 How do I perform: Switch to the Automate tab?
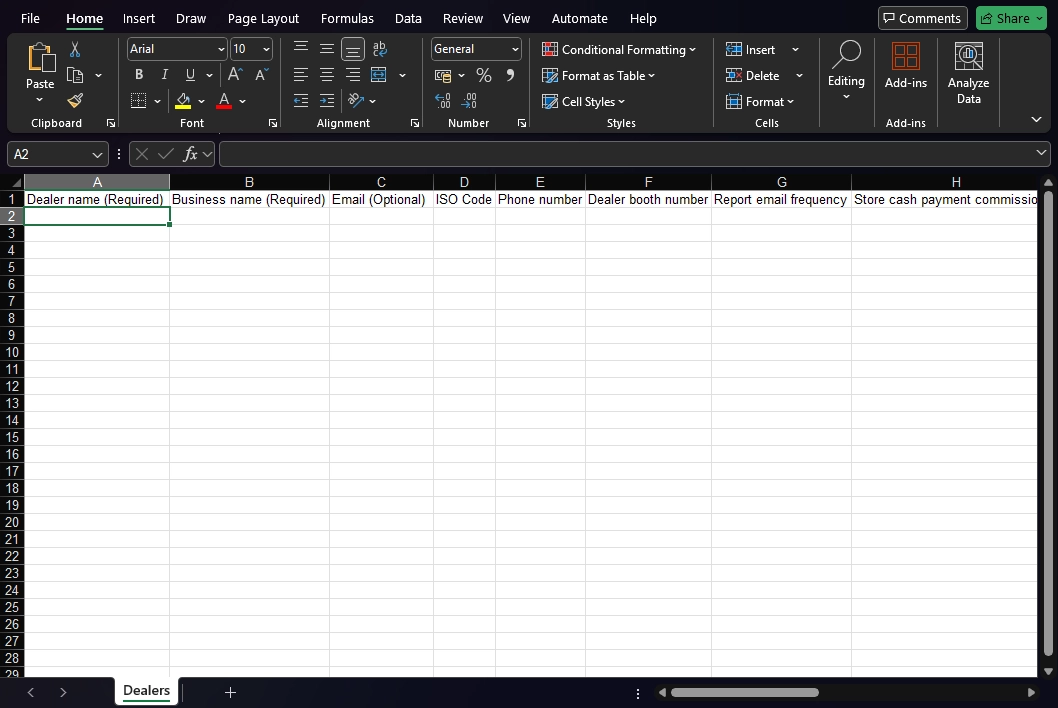[580, 18]
